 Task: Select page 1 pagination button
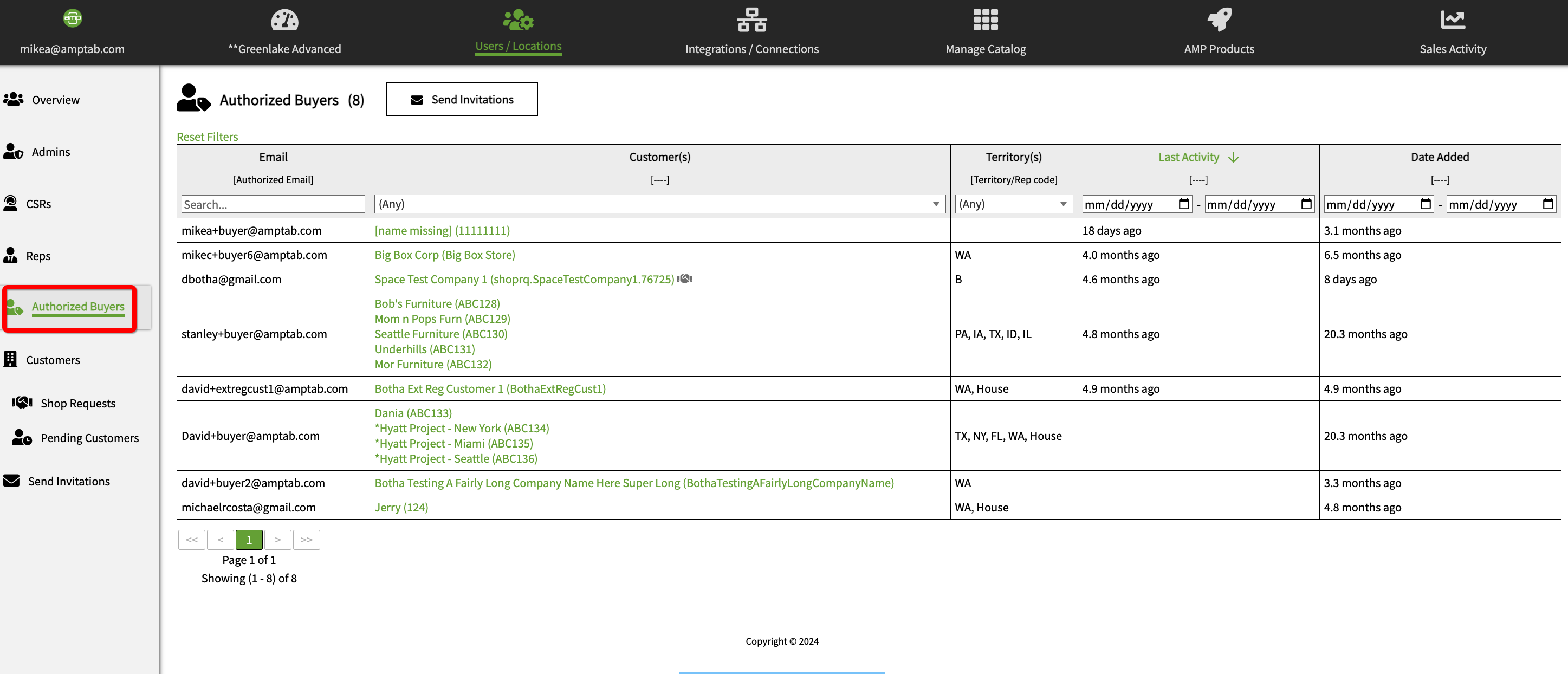pos(249,540)
